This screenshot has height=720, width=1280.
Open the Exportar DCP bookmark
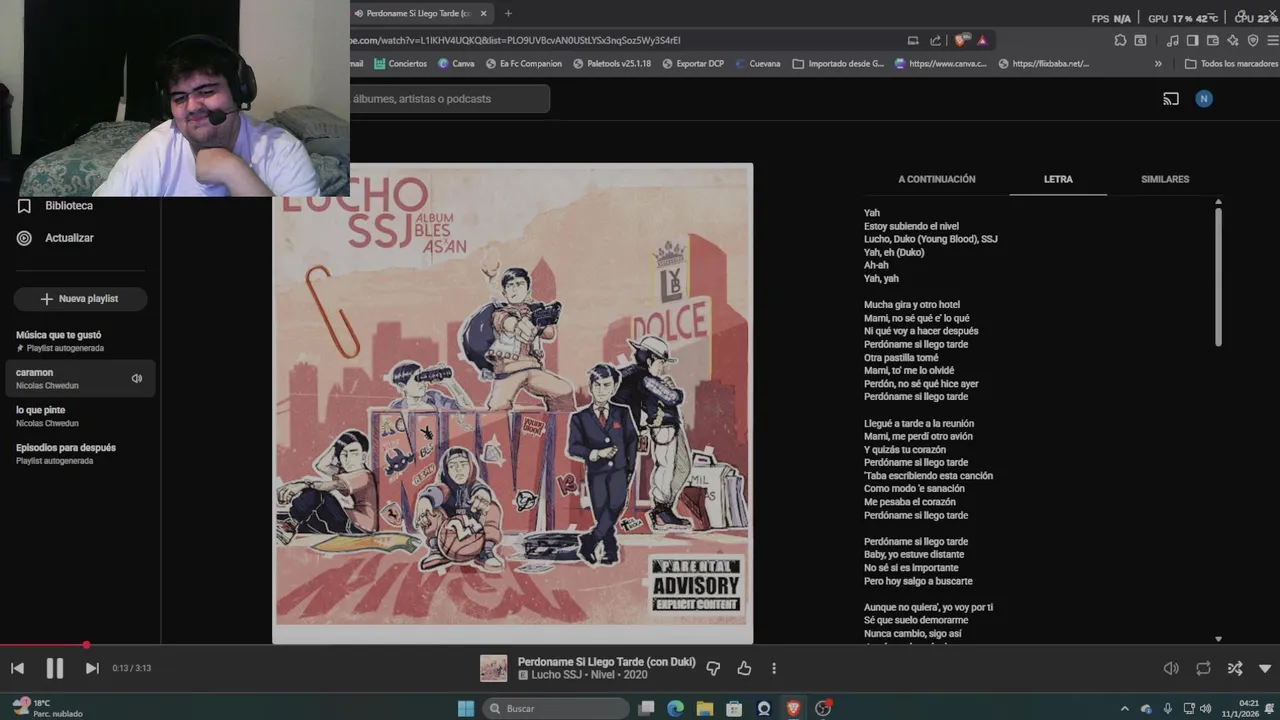point(692,64)
